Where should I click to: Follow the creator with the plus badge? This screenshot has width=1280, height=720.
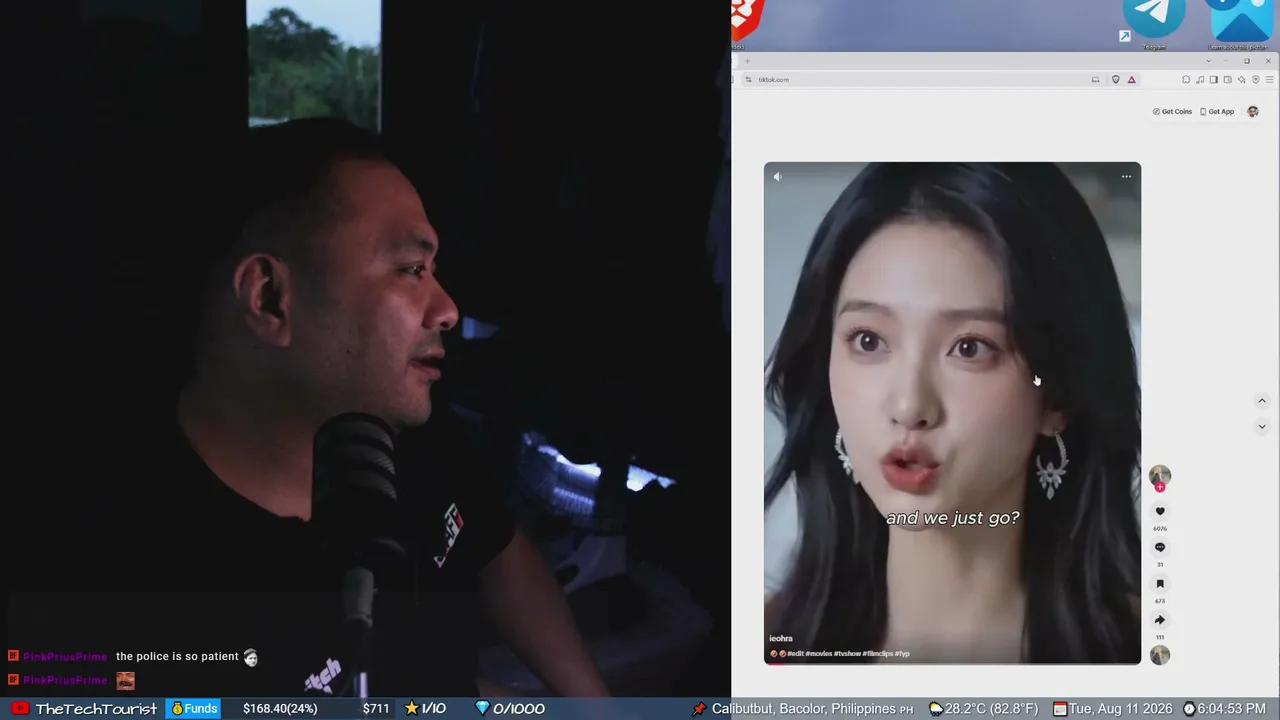pyautogui.click(x=1160, y=488)
